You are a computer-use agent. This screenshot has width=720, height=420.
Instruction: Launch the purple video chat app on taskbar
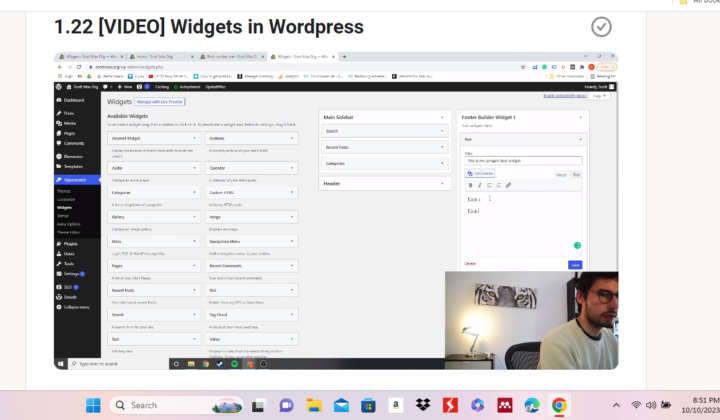coord(286,405)
